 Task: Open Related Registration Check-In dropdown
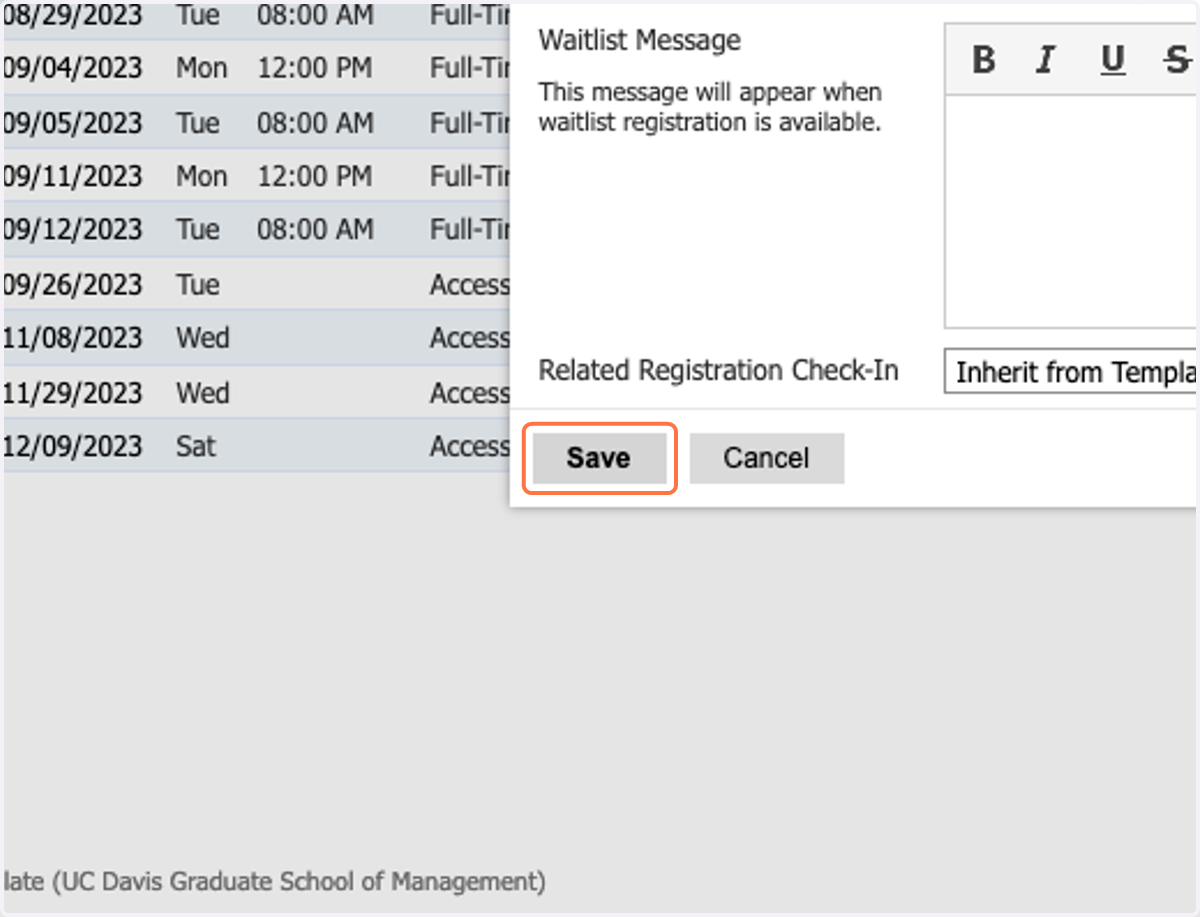click(x=1071, y=372)
